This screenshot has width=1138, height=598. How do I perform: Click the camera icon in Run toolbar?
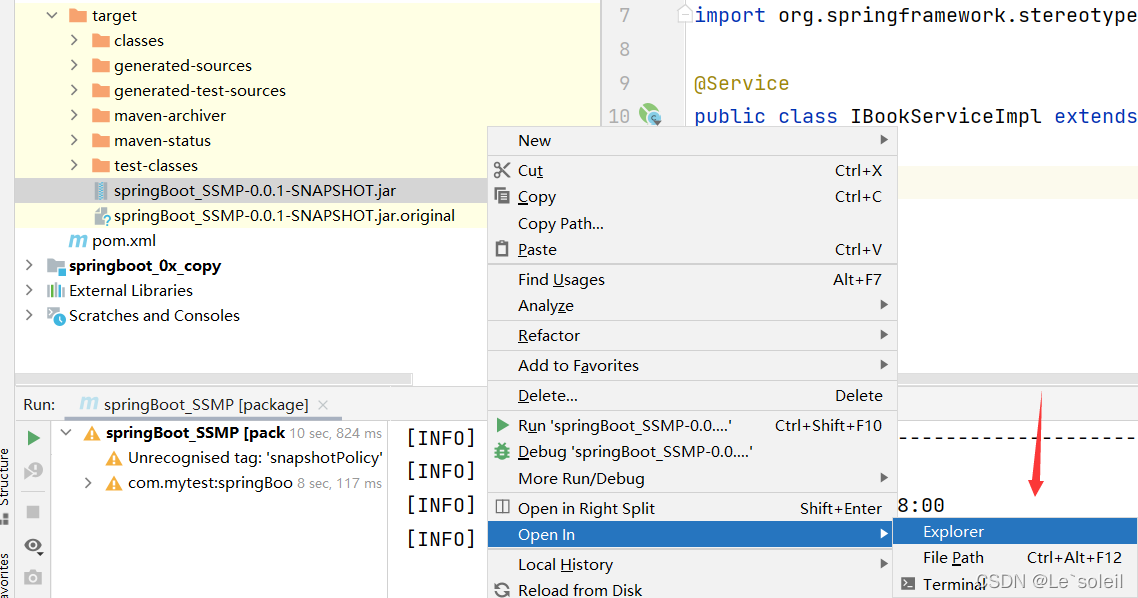coord(33,577)
